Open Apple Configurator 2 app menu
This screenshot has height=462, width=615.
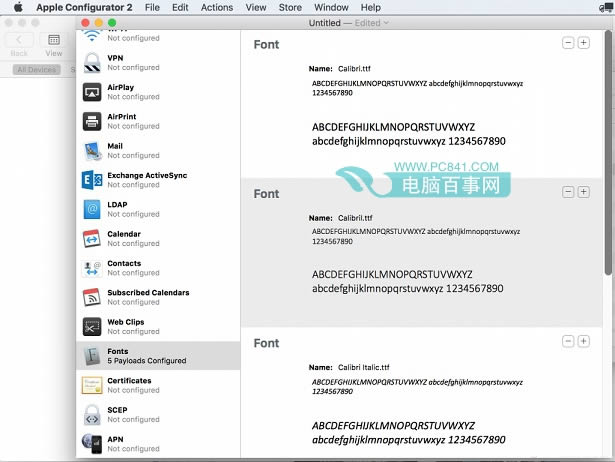[84, 7]
